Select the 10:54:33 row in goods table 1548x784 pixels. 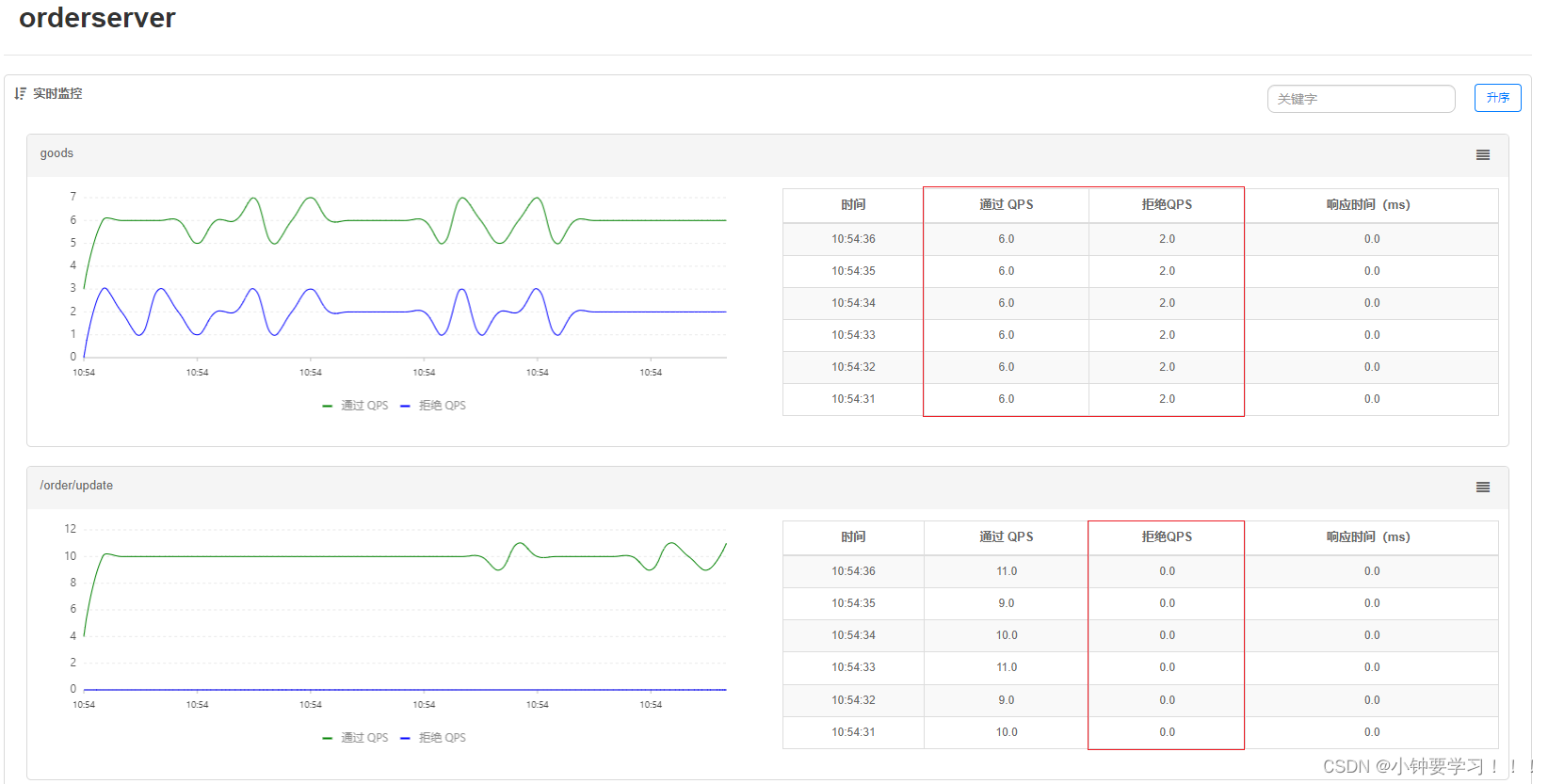click(x=1140, y=335)
